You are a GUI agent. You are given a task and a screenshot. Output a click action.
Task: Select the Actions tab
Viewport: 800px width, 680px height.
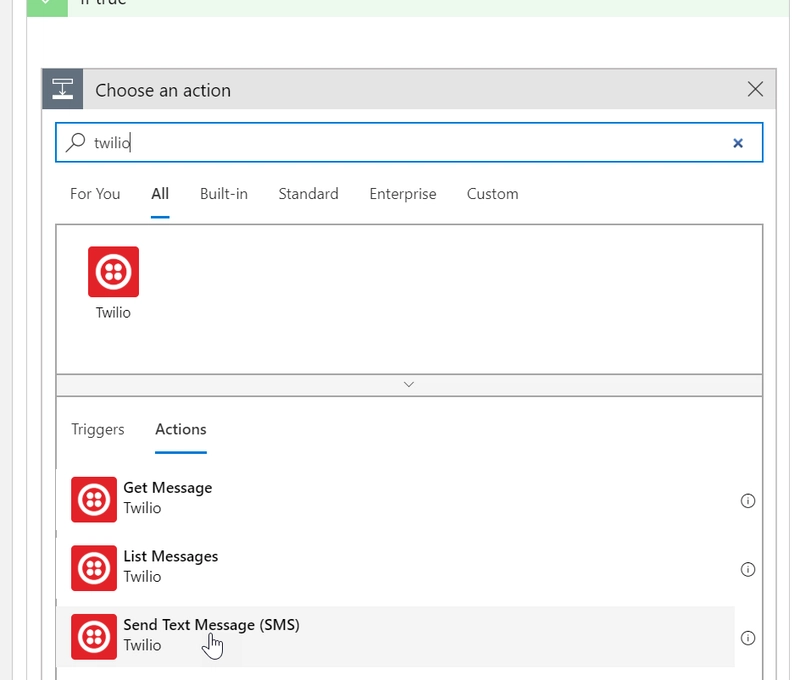pos(180,429)
